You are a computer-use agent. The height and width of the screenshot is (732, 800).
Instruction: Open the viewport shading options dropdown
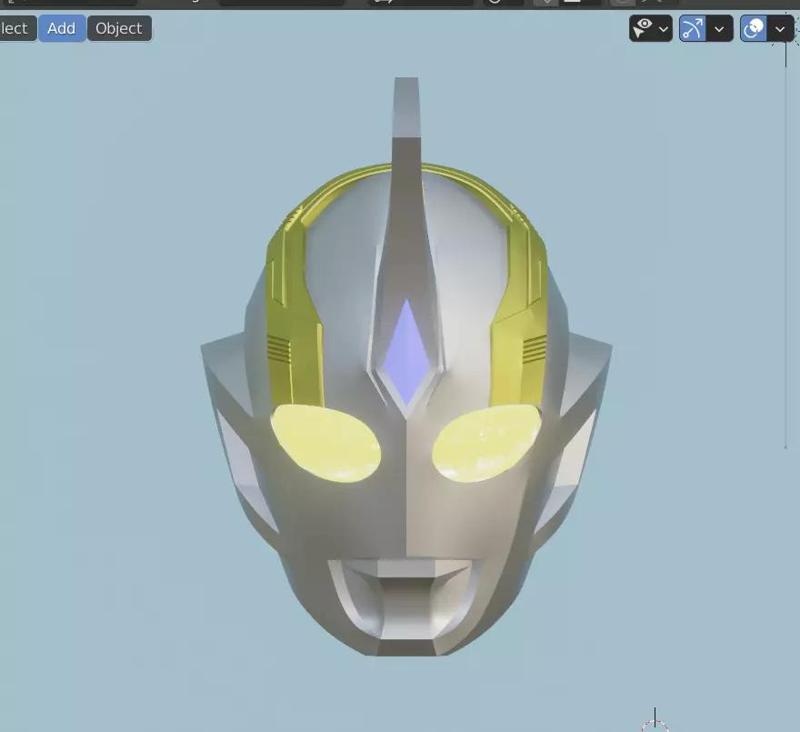pyautogui.click(x=779, y=28)
